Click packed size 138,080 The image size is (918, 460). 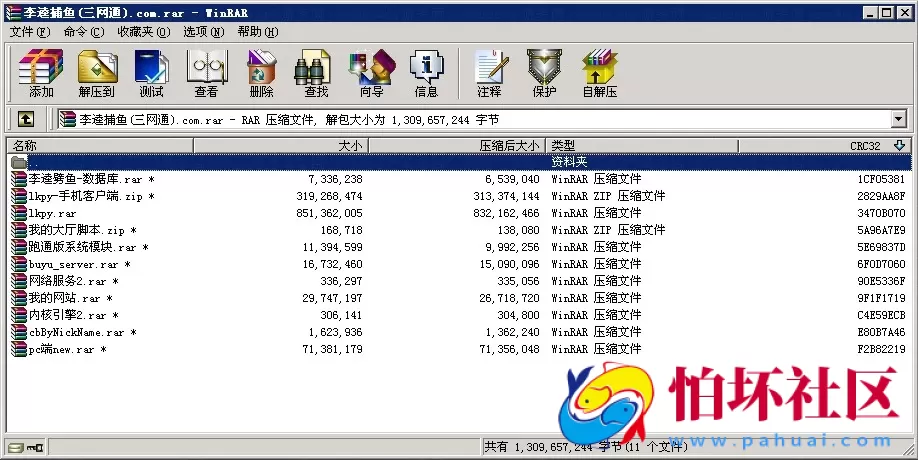518,230
